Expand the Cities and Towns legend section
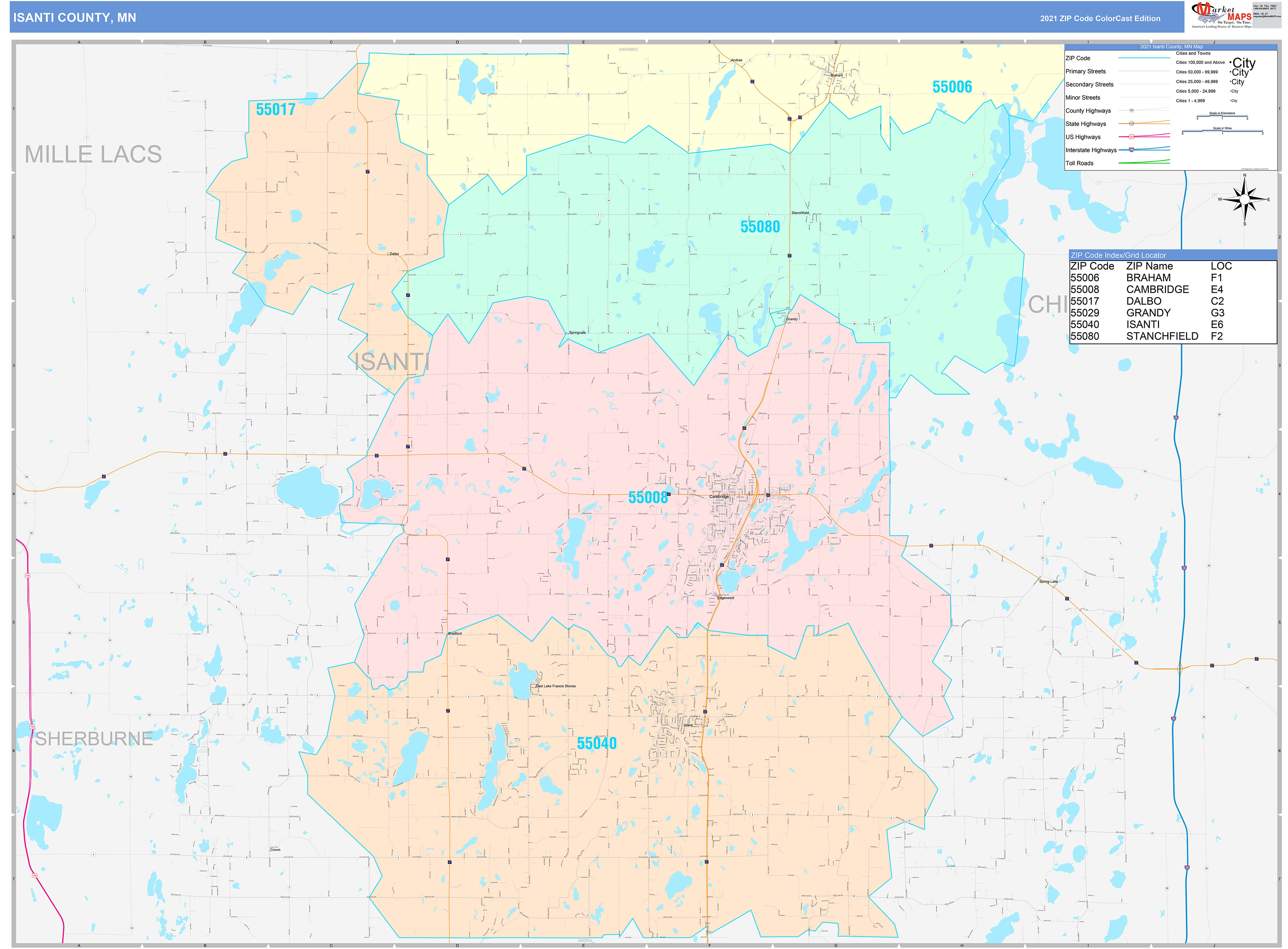 tap(1193, 53)
